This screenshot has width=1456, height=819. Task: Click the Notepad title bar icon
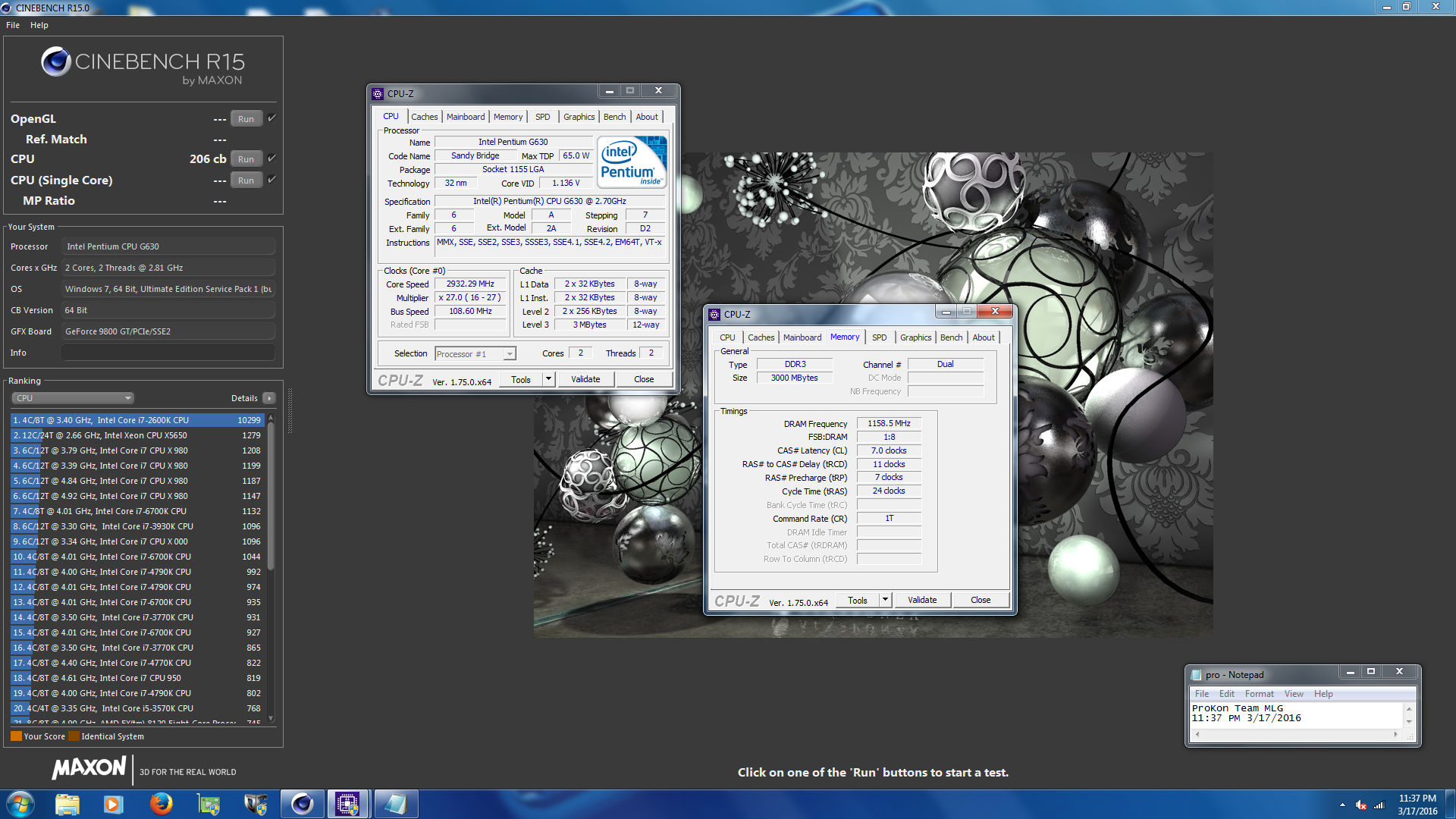click(1197, 674)
